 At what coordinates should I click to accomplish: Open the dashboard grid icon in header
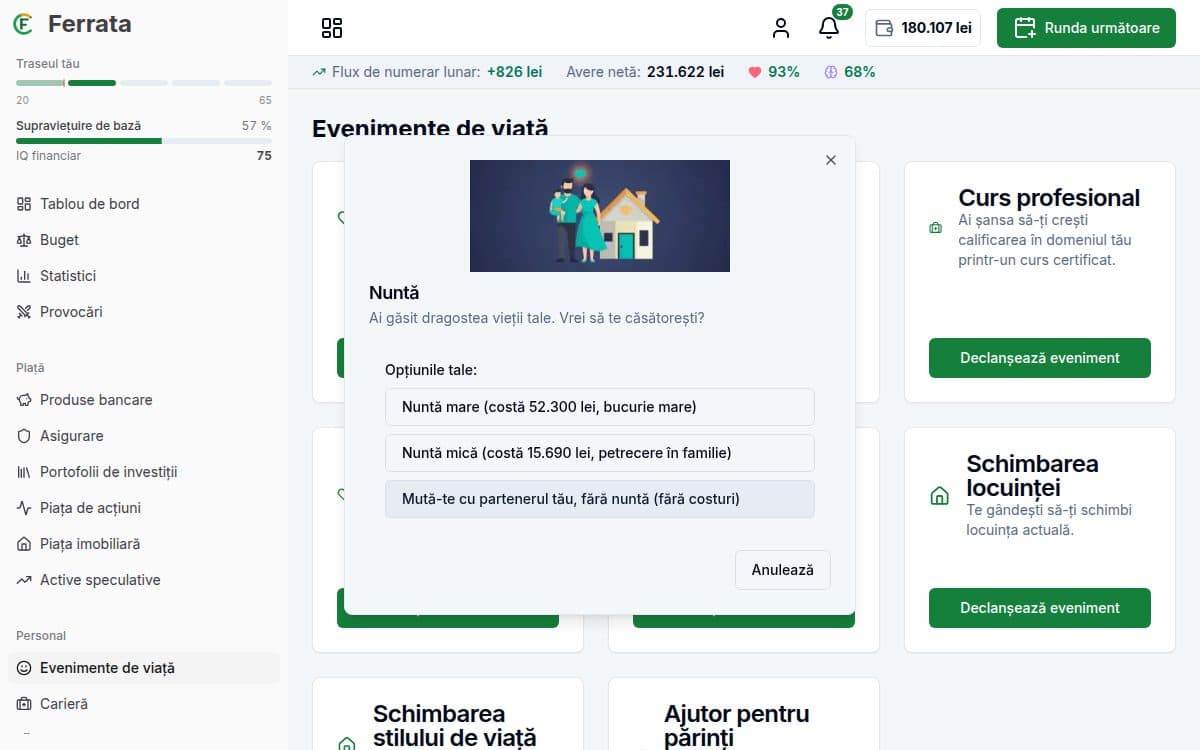point(332,28)
